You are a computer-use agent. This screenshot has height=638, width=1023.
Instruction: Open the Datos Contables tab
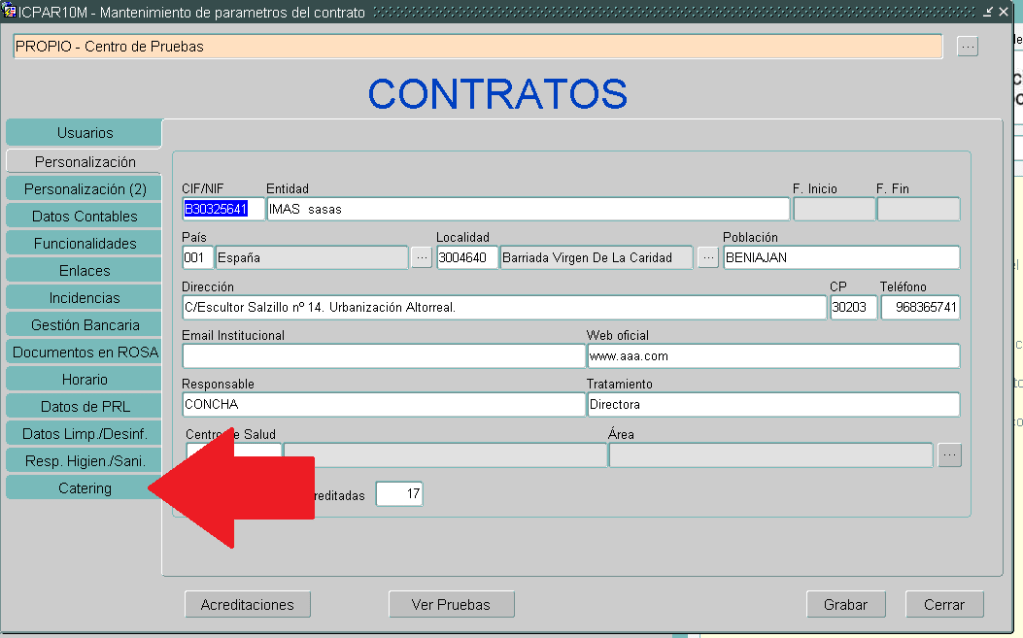click(x=84, y=216)
